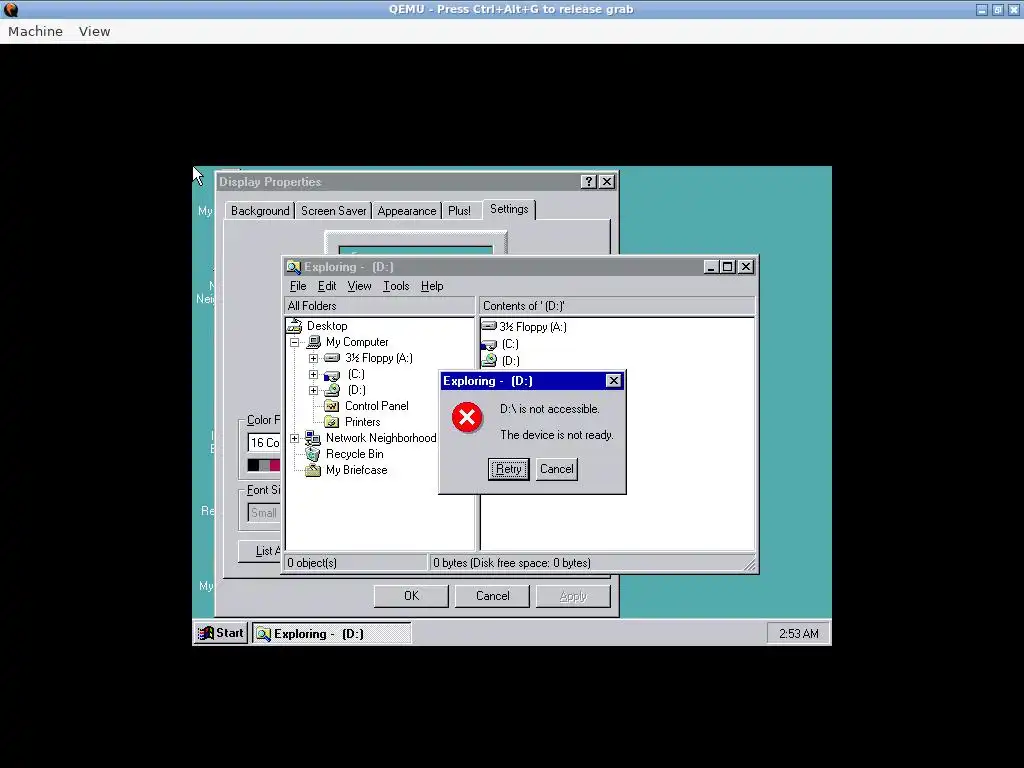Image resolution: width=1024 pixels, height=768 pixels.
Task: Select the floppy drive icon in tree
Action: [332, 358]
